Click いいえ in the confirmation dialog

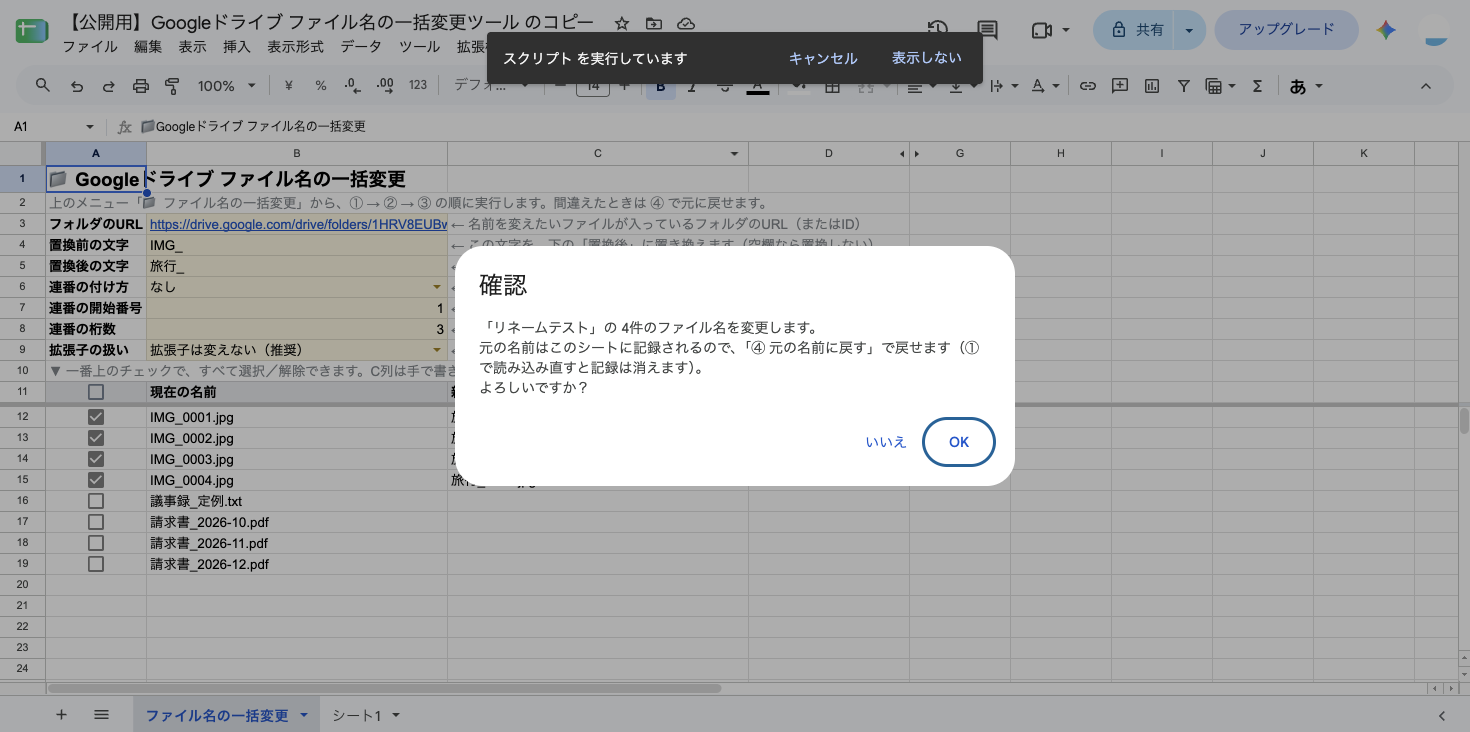[886, 442]
